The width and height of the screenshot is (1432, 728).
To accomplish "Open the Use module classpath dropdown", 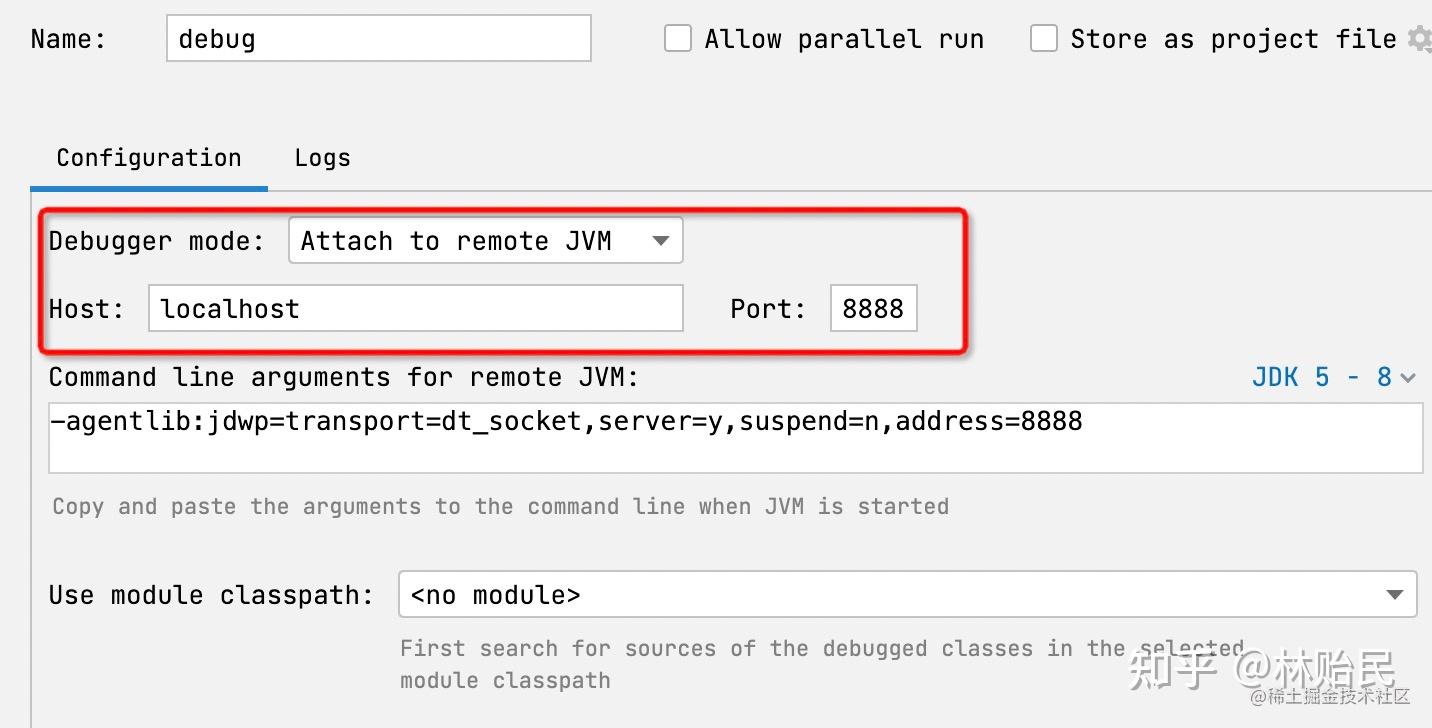I will 906,595.
